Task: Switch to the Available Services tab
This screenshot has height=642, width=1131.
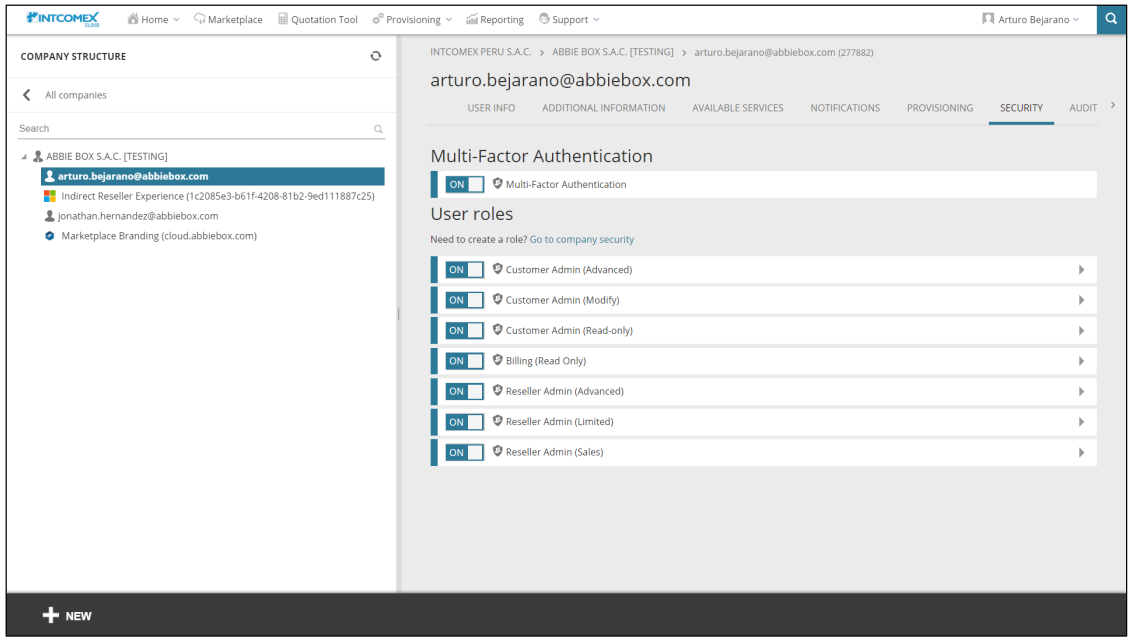Action: [737, 108]
